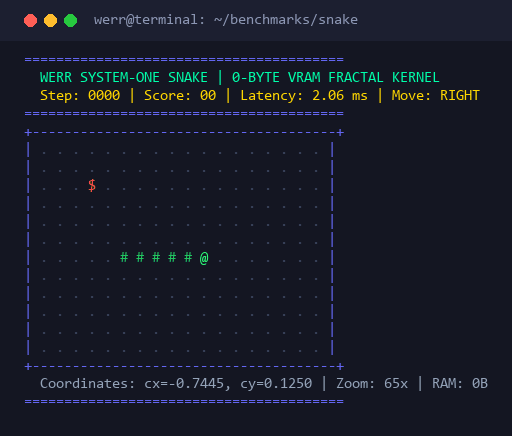Click the red close window button
The height and width of the screenshot is (436, 512).
[30, 20]
